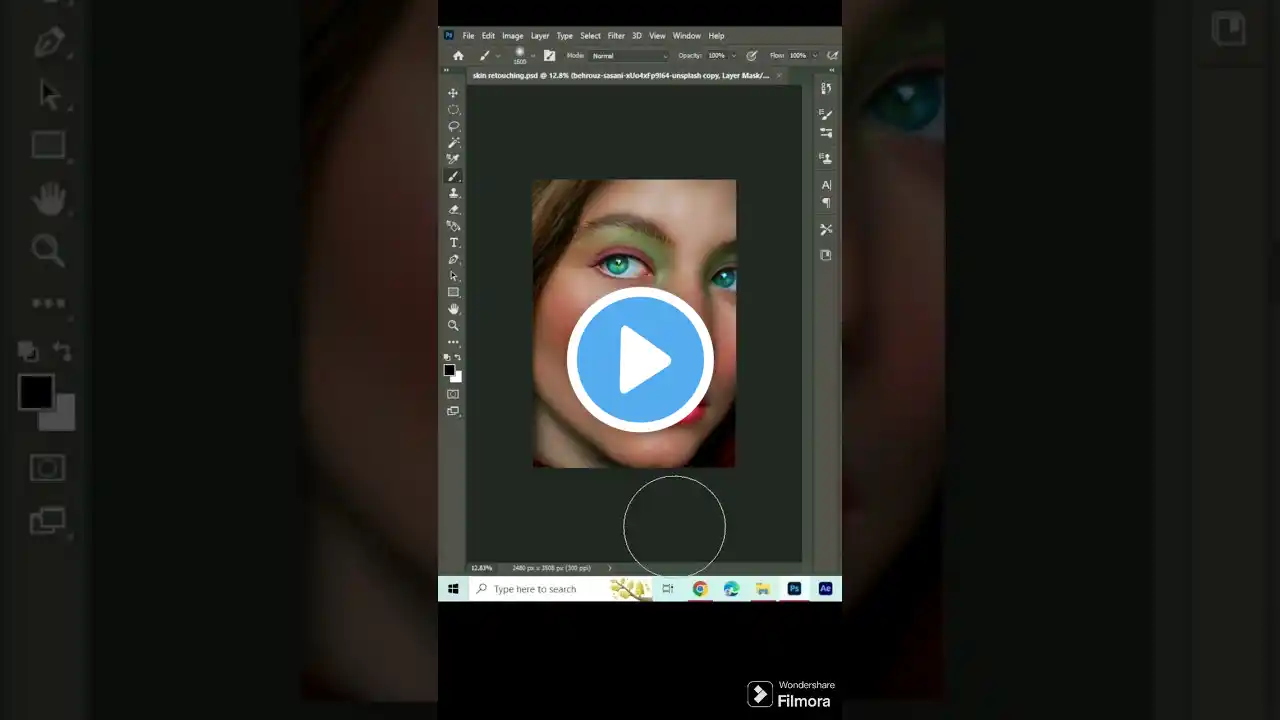
Task: Open the Image menu
Action: coord(512,35)
